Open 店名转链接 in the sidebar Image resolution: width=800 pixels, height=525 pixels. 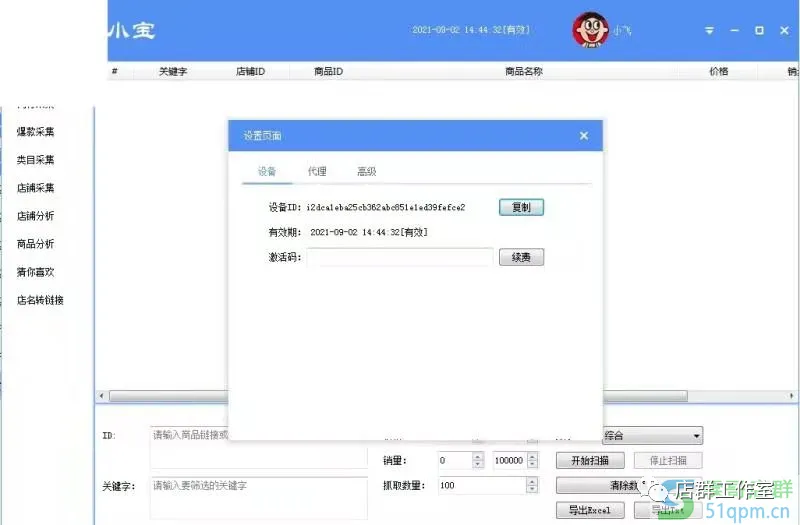pyautogui.click(x=40, y=300)
